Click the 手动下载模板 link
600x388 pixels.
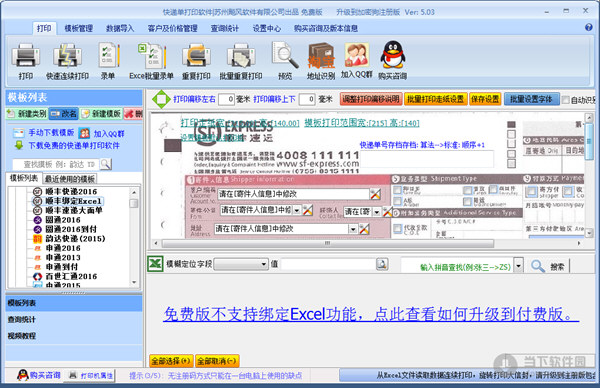tap(51, 133)
